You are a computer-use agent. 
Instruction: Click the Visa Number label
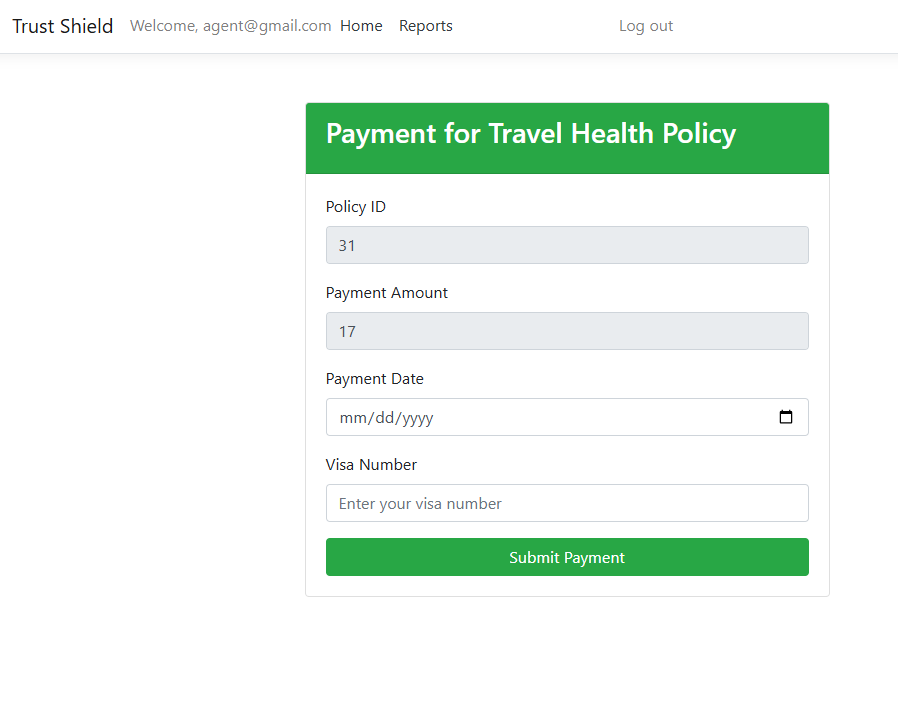click(371, 465)
